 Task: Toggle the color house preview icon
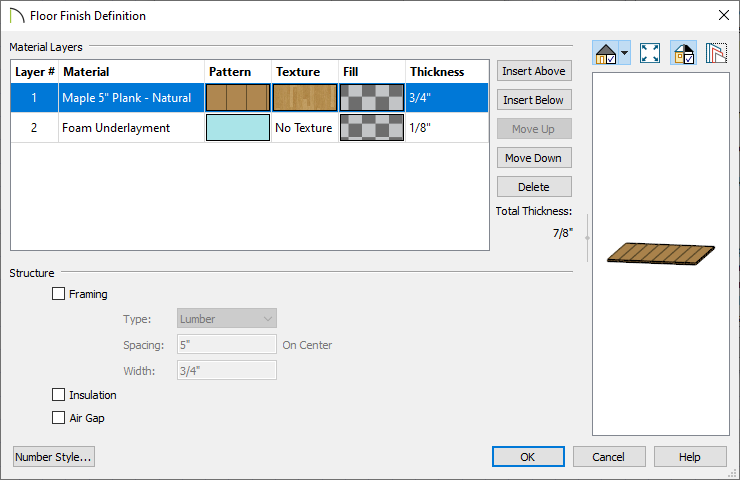[683, 53]
